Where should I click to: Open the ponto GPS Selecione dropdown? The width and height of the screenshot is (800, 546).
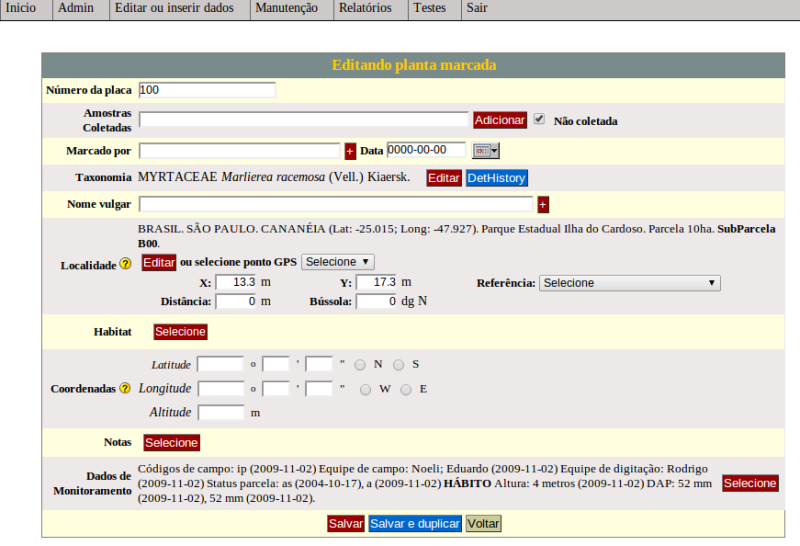(x=338, y=262)
